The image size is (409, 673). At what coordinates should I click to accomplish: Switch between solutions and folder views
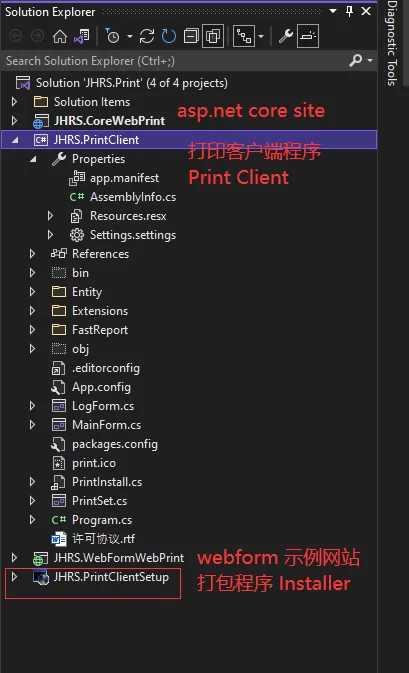(x=82, y=36)
